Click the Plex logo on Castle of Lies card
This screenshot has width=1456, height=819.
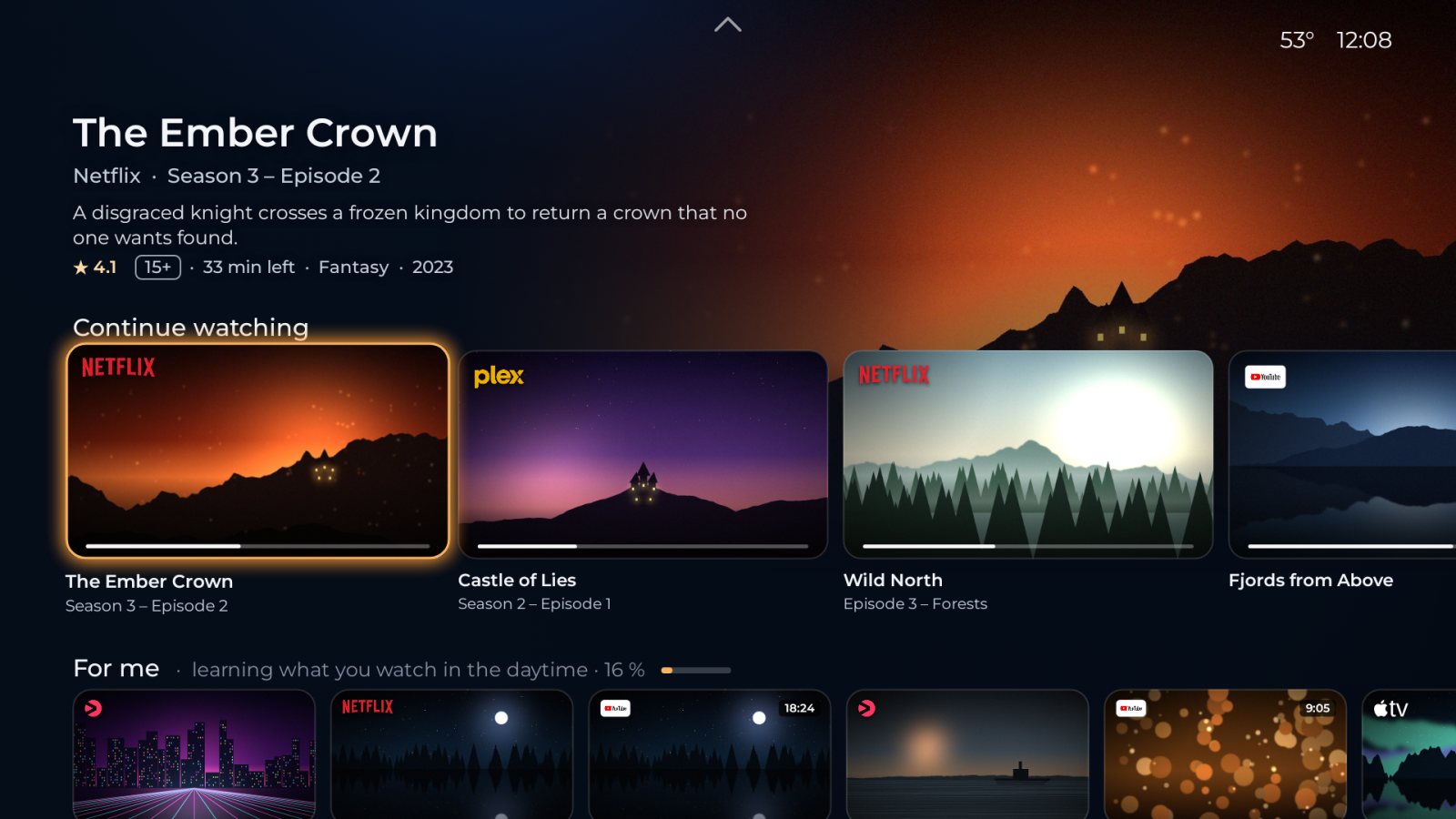coord(499,376)
